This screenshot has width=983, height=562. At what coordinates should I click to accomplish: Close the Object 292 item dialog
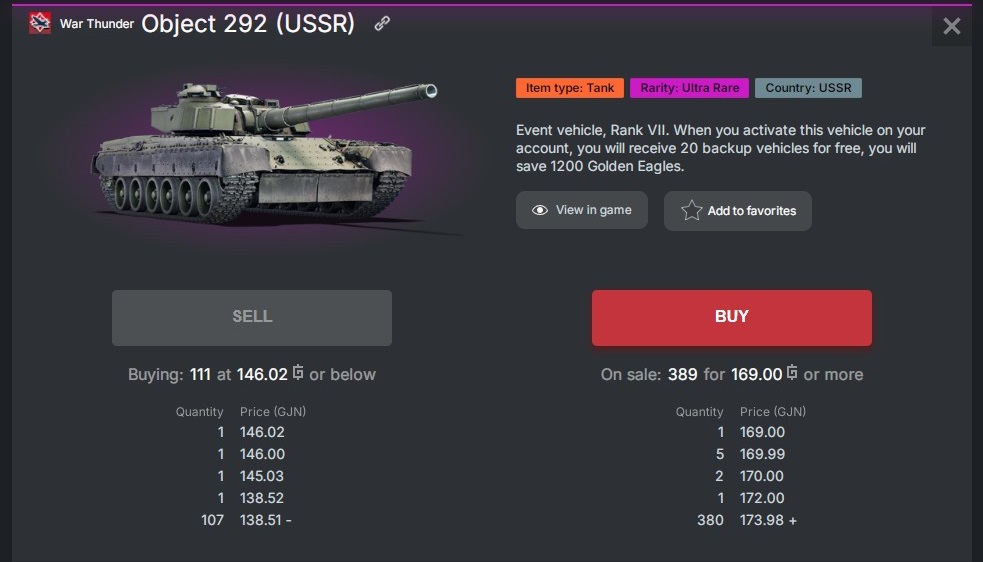click(x=951, y=26)
